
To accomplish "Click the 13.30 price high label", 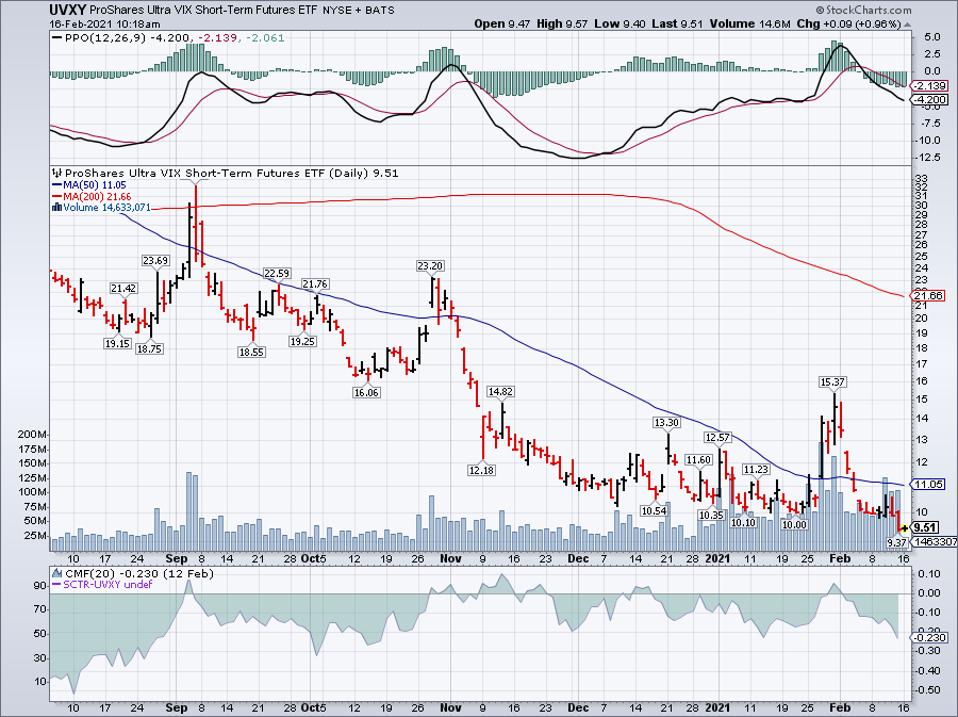I will pos(667,423).
